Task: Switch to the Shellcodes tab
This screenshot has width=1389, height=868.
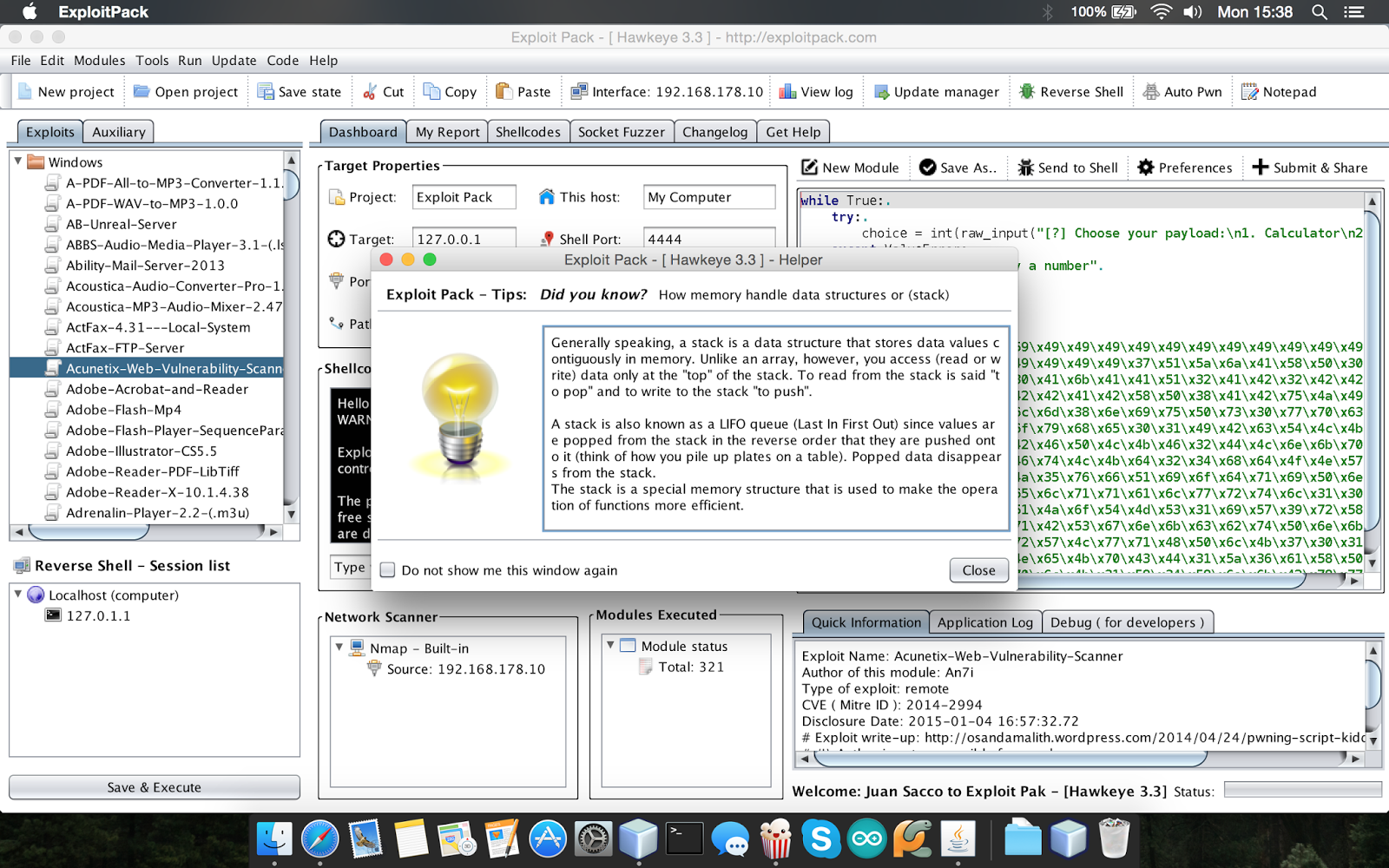Action: pyautogui.click(x=528, y=132)
